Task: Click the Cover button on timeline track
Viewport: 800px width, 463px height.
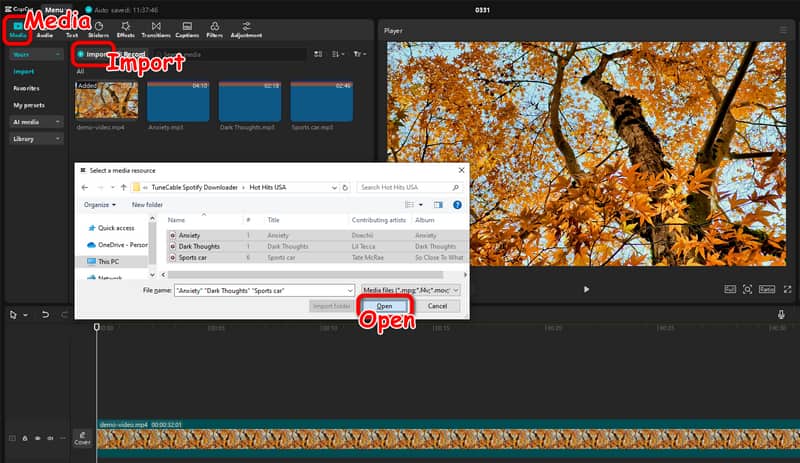Action: 82,438
